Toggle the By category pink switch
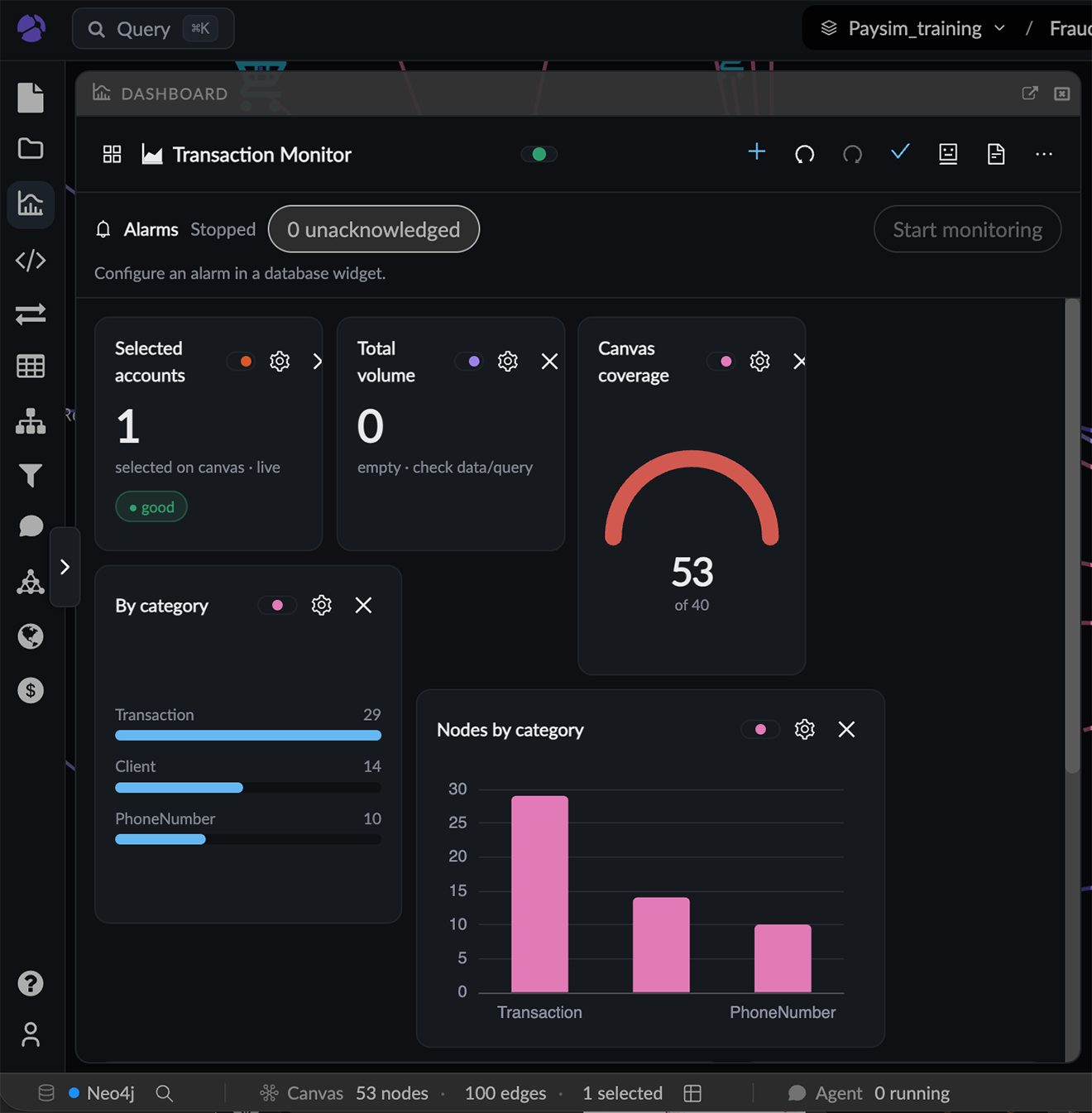 (x=277, y=605)
